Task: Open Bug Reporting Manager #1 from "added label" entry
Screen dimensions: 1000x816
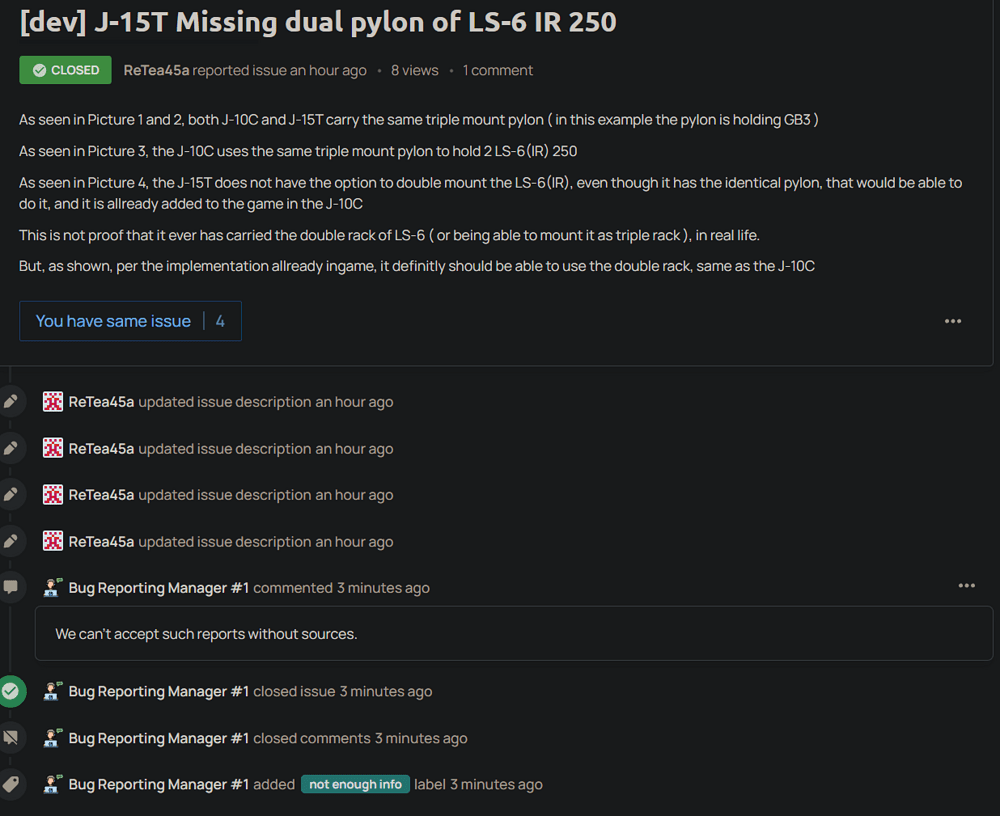Action: pyautogui.click(x=158, y=785)
